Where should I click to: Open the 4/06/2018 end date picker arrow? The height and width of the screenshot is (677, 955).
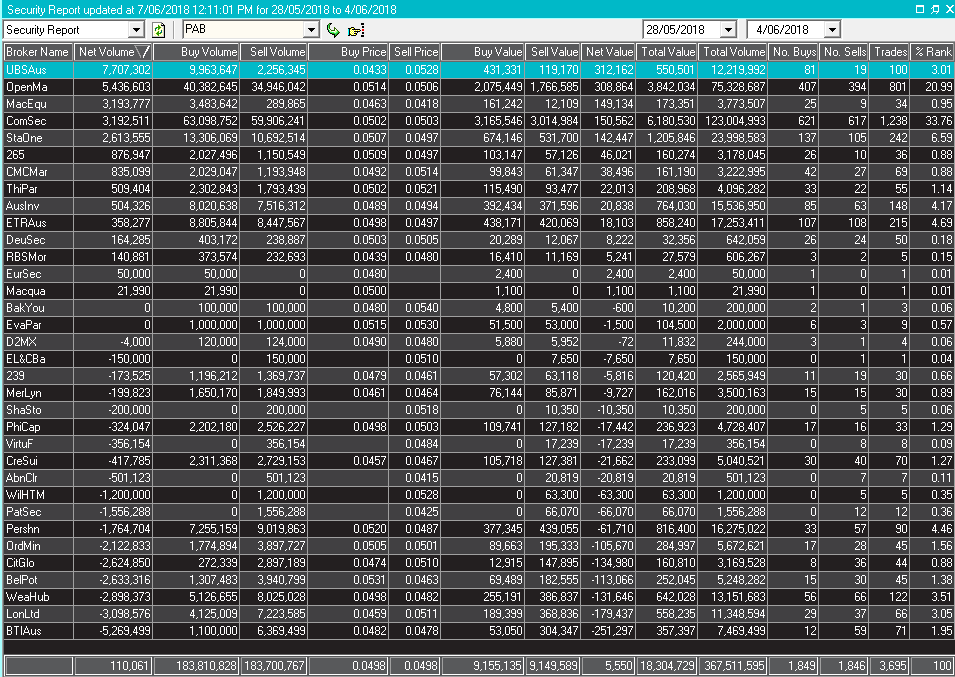833,29
